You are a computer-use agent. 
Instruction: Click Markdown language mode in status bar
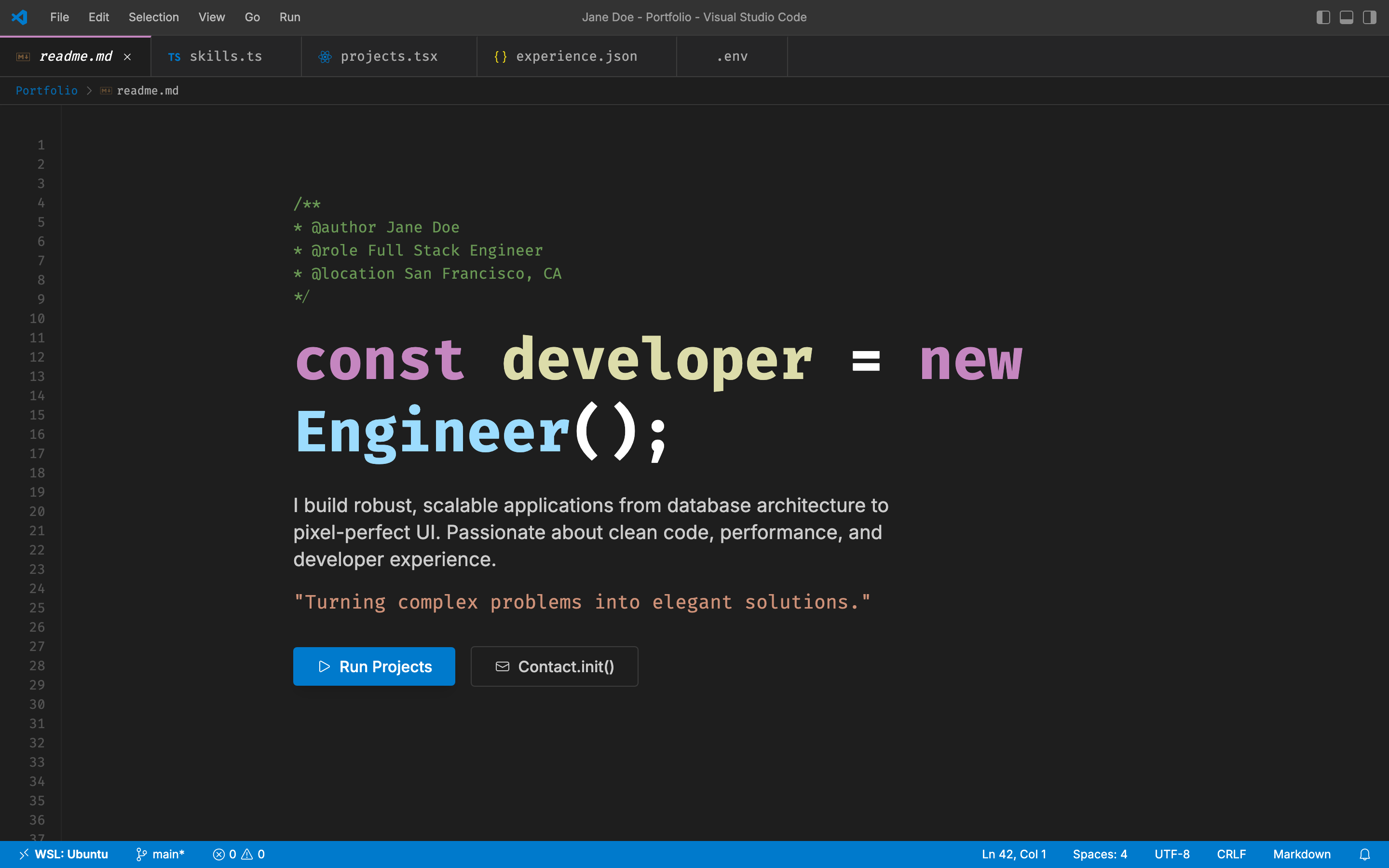pyautogui.click(x=1302, y=854)
